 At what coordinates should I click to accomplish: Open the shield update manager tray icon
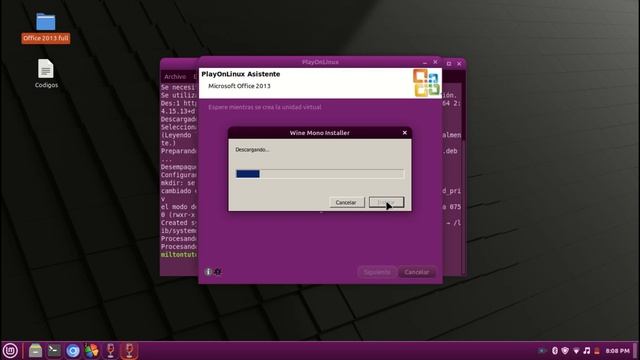(565, 351)
